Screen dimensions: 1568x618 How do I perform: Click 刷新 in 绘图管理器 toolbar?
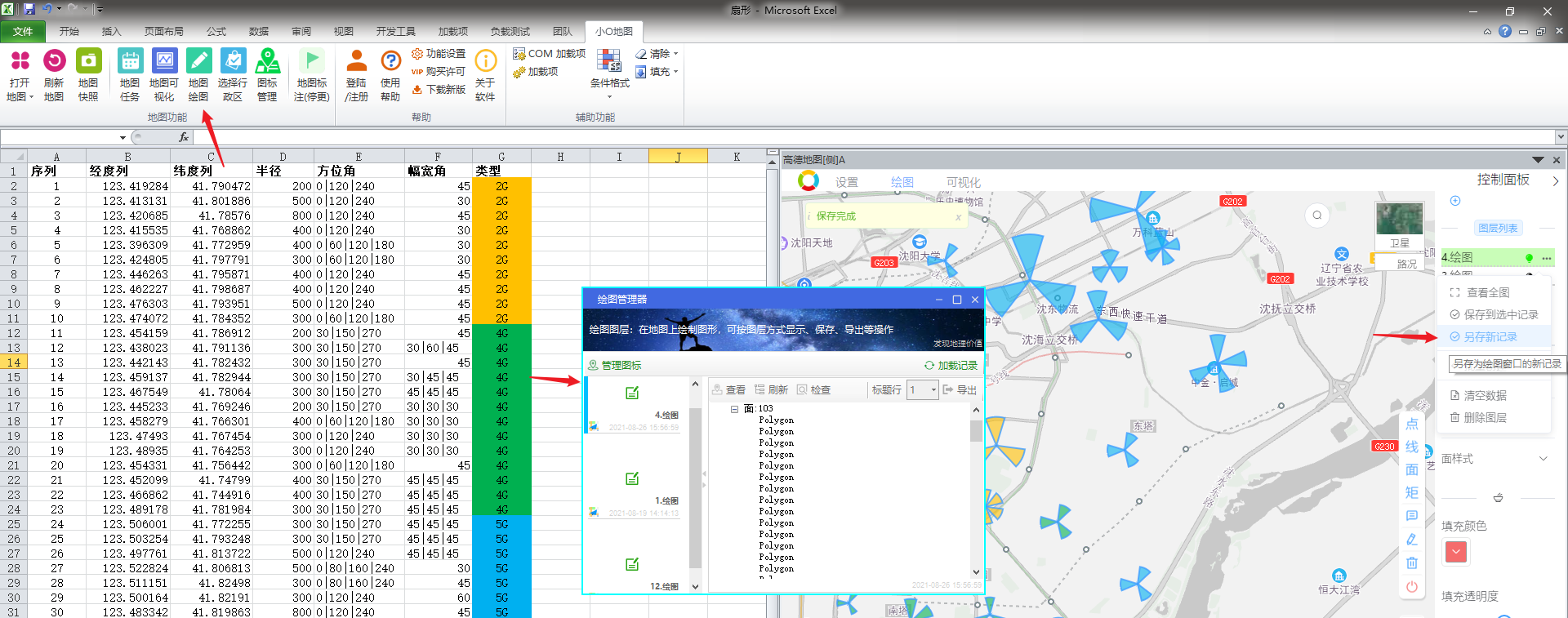tap(771, 390)
